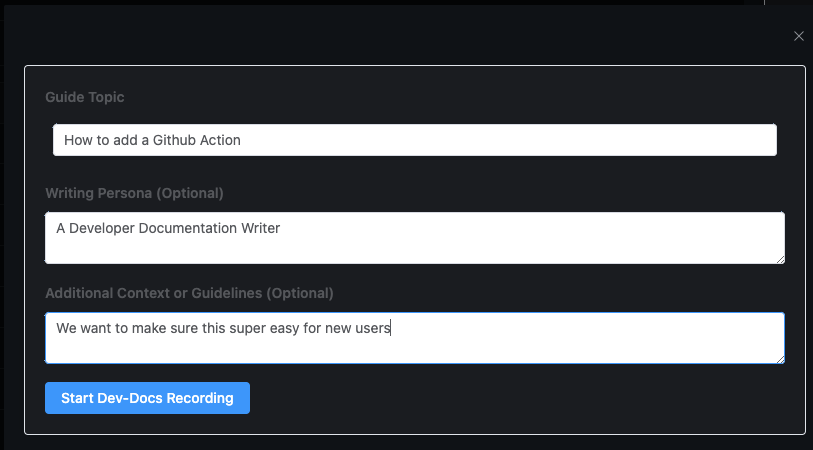
Task: Focus the Guide Topic input field
Action: click(414, 140)
